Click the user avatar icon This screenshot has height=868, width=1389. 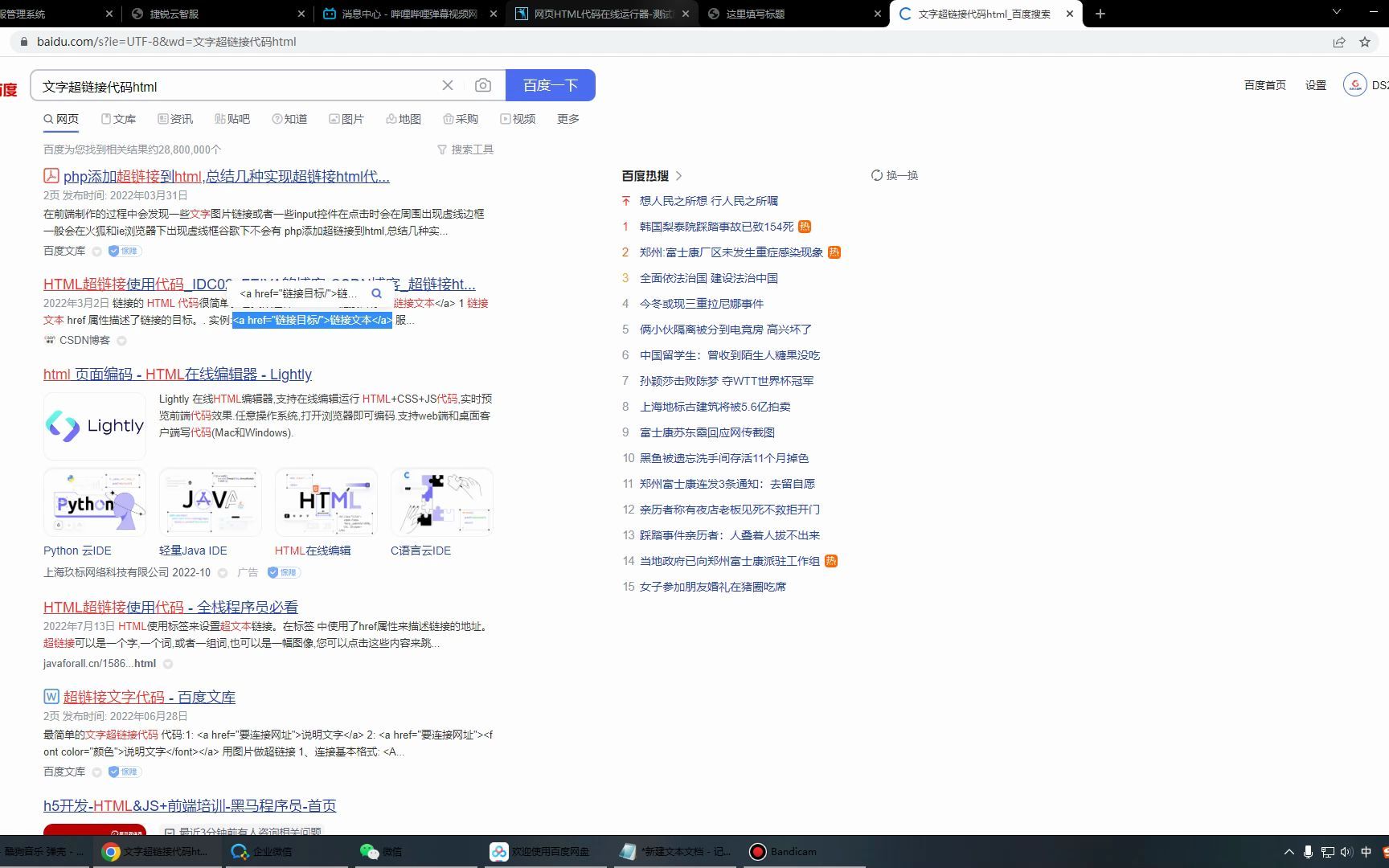point(1354,84)
